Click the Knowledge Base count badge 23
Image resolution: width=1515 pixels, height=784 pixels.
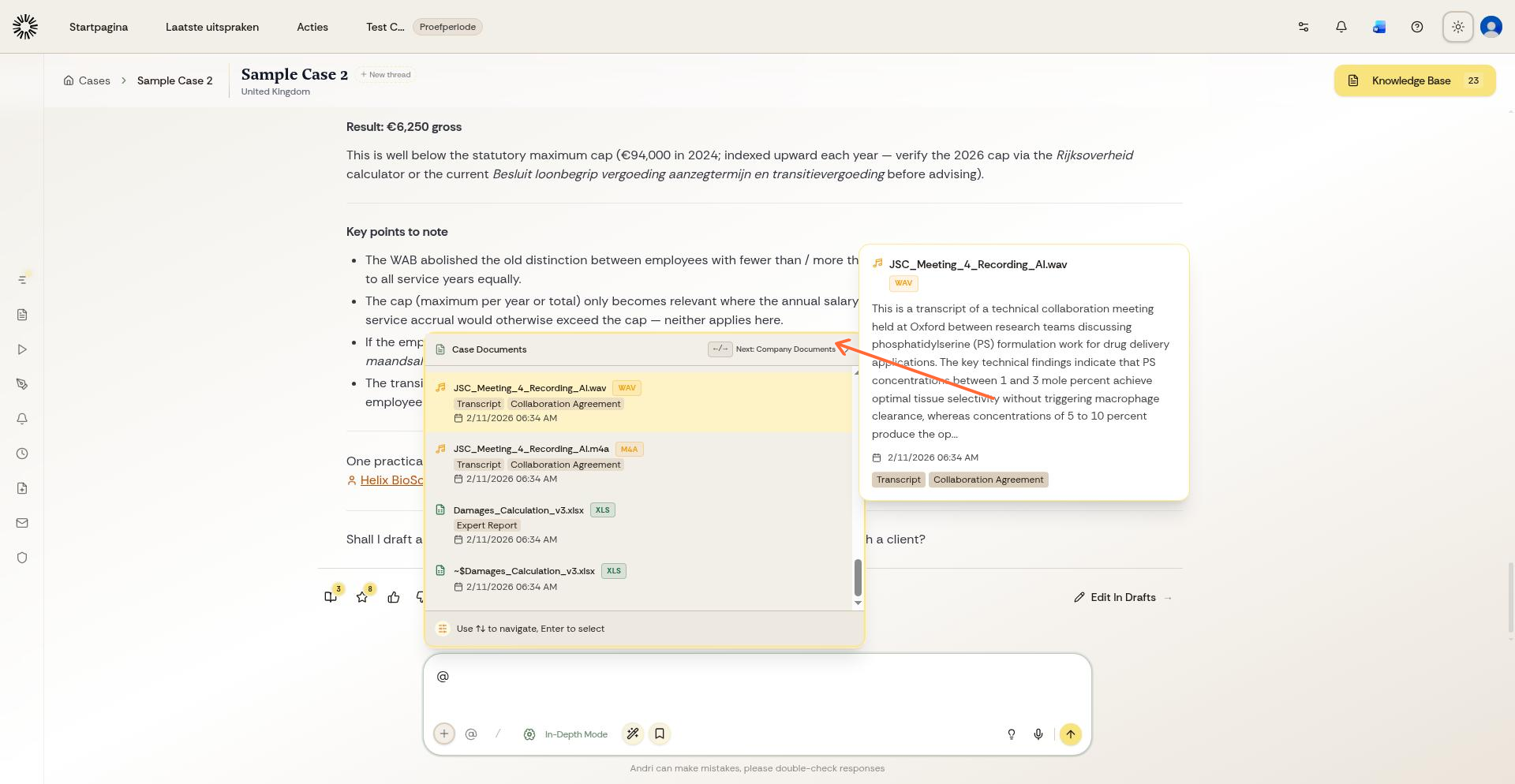[x=1473, y=80]
